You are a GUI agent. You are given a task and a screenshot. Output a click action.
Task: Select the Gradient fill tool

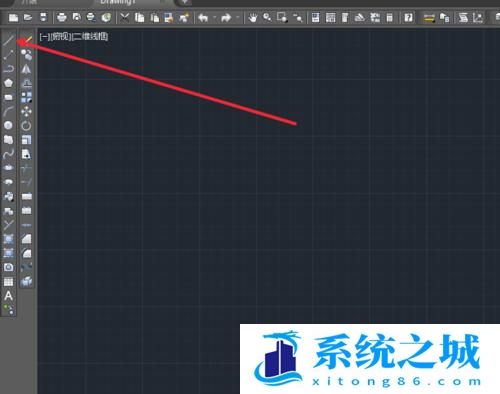click(x=9, y=253)
